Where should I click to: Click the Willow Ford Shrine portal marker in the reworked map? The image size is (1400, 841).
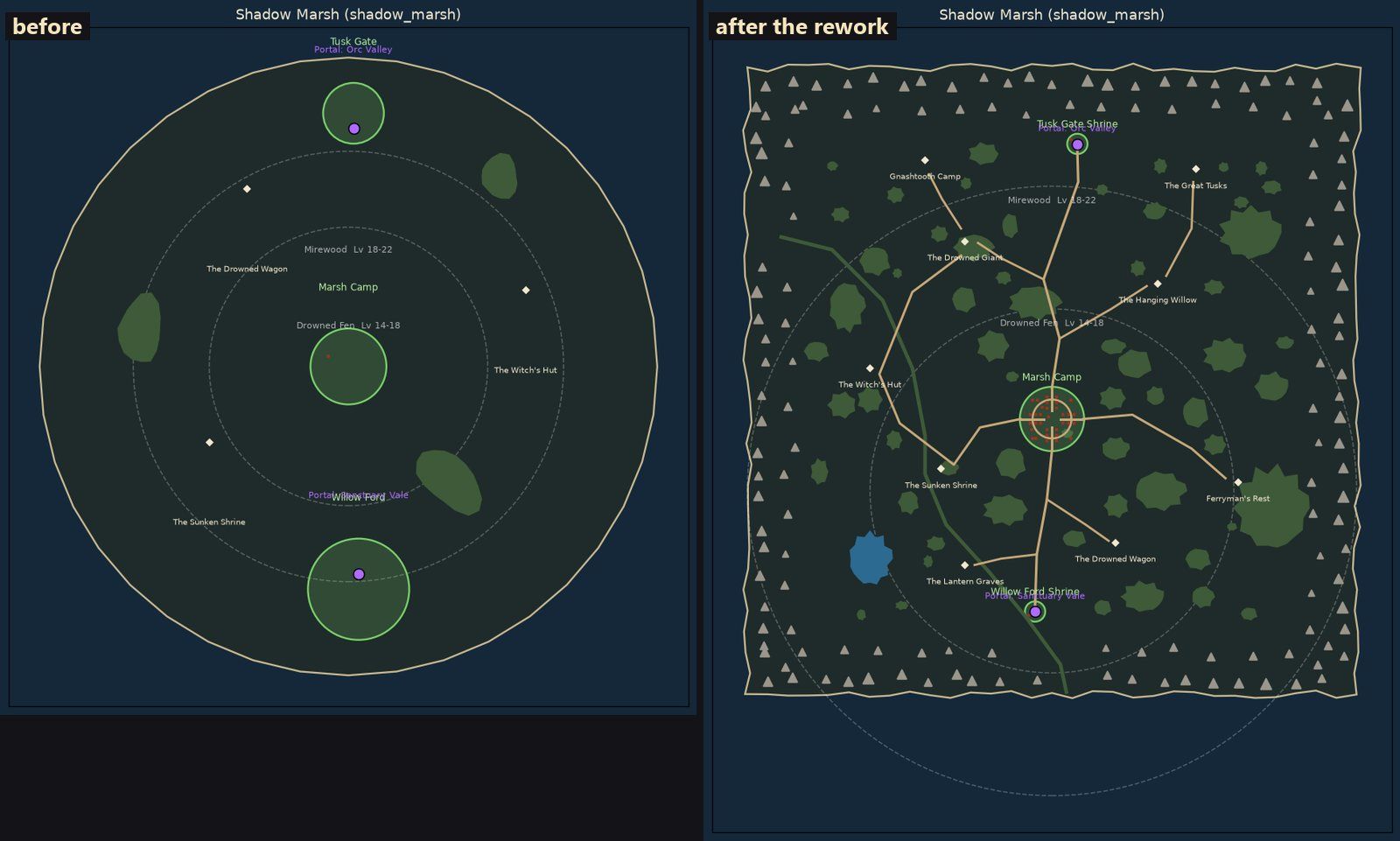pos(1035,612)
